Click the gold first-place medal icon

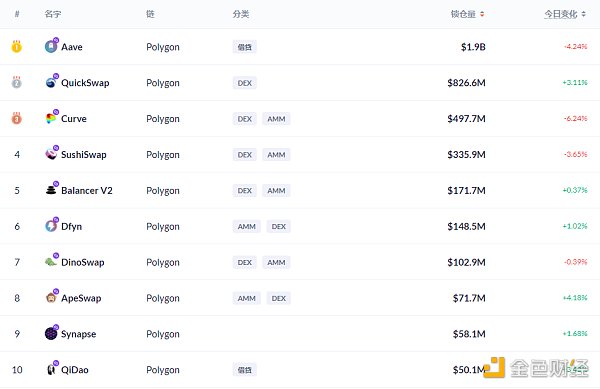click(x=16, y=46)
